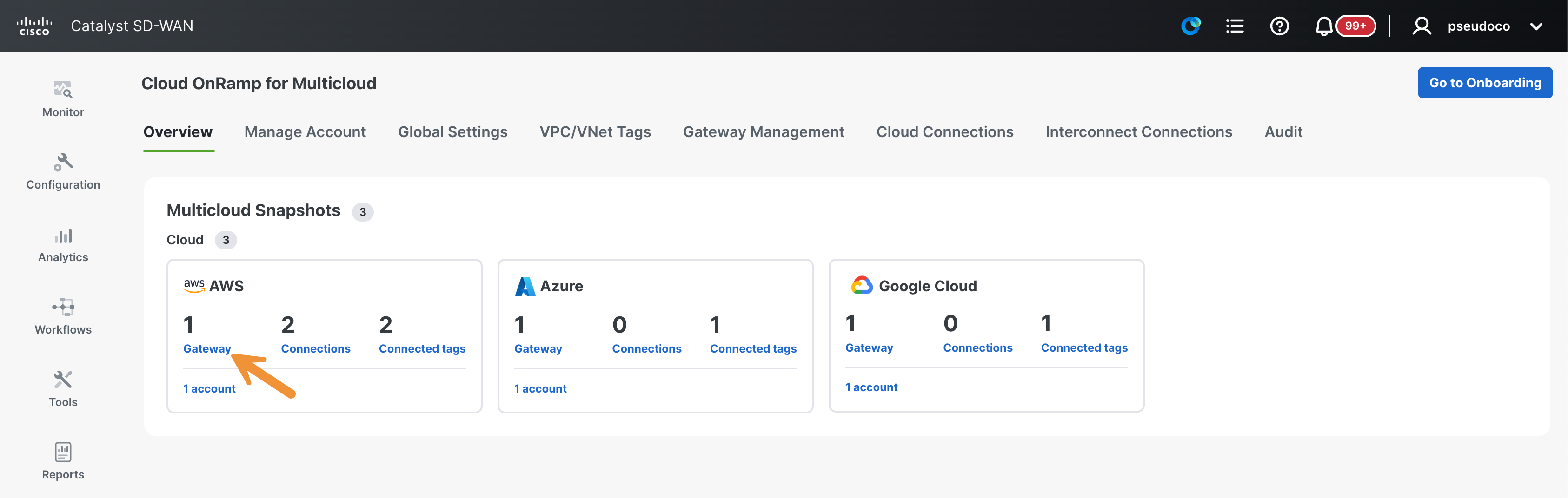The height and width of the screenshot is (498, 1568).
Task: Click the AWS gateway count 1
Action: 189,325
